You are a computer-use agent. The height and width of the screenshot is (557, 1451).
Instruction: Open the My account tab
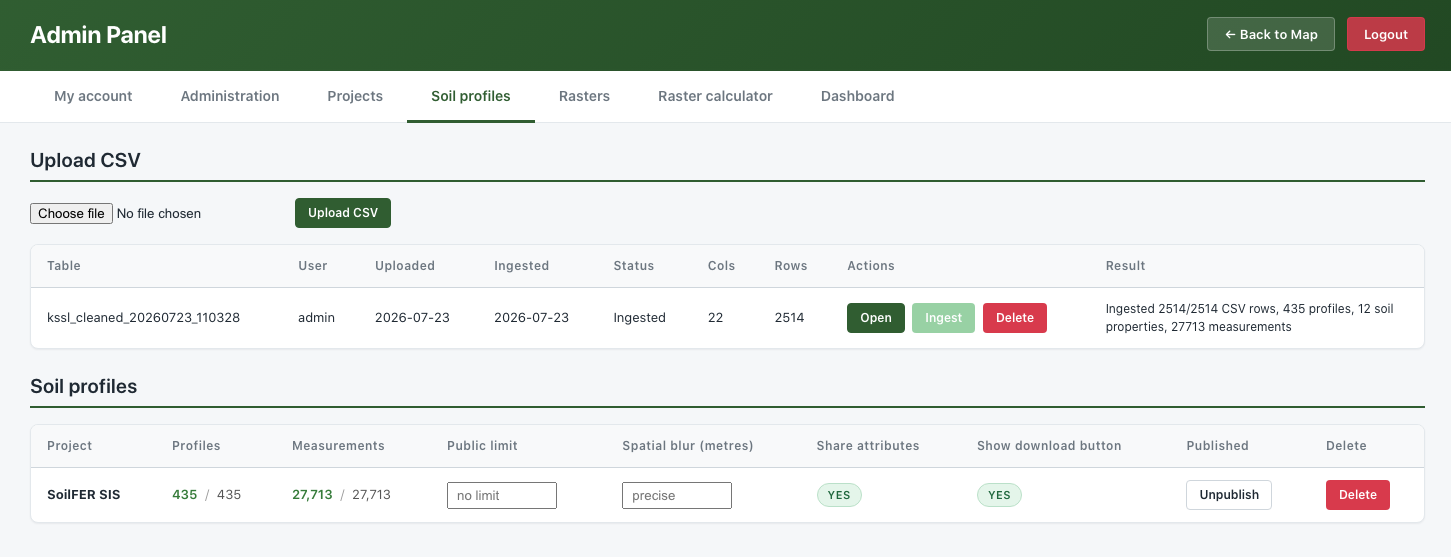[93, 96]
